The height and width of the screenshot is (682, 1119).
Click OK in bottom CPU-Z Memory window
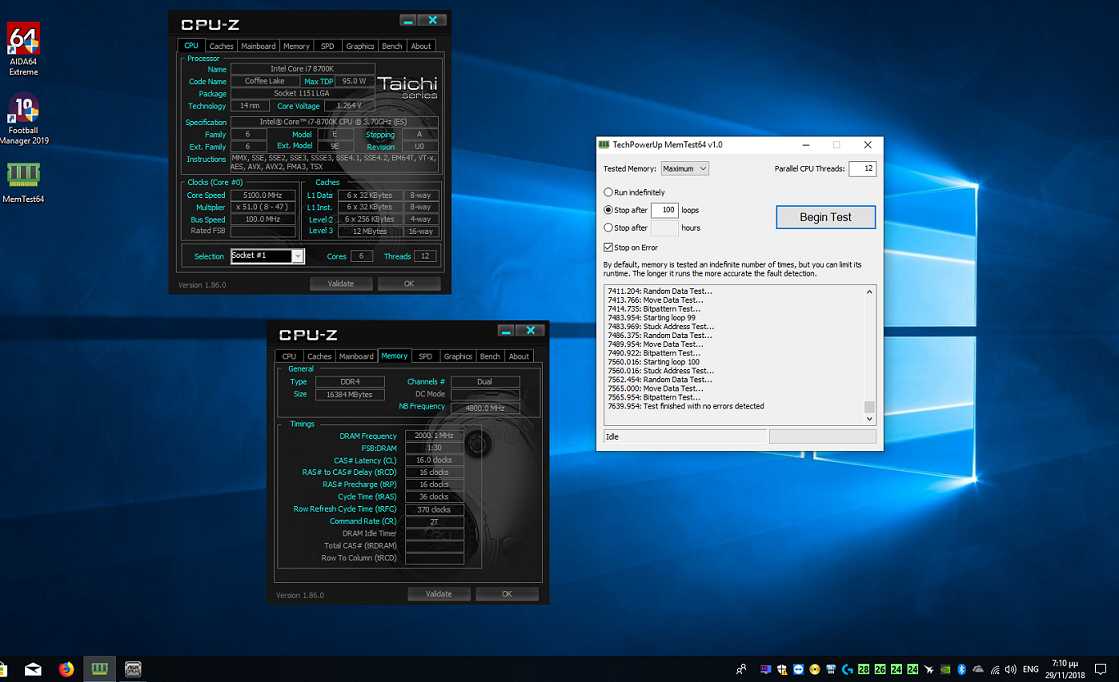tap(507, 594)
